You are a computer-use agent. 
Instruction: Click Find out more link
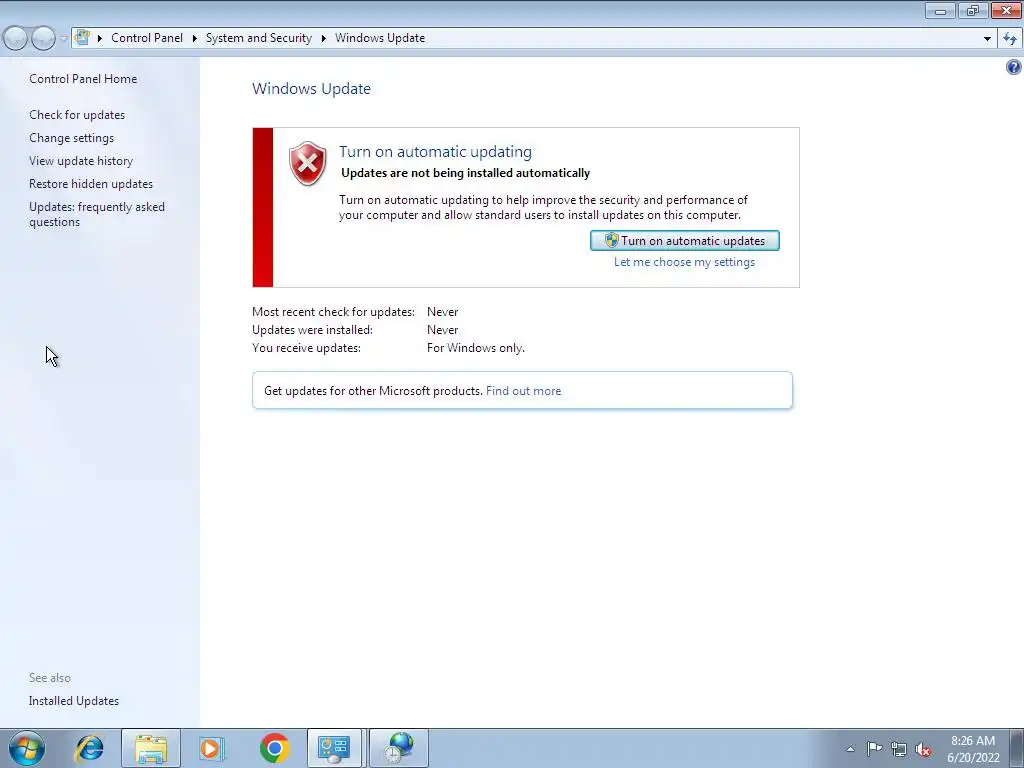[523, 391]
